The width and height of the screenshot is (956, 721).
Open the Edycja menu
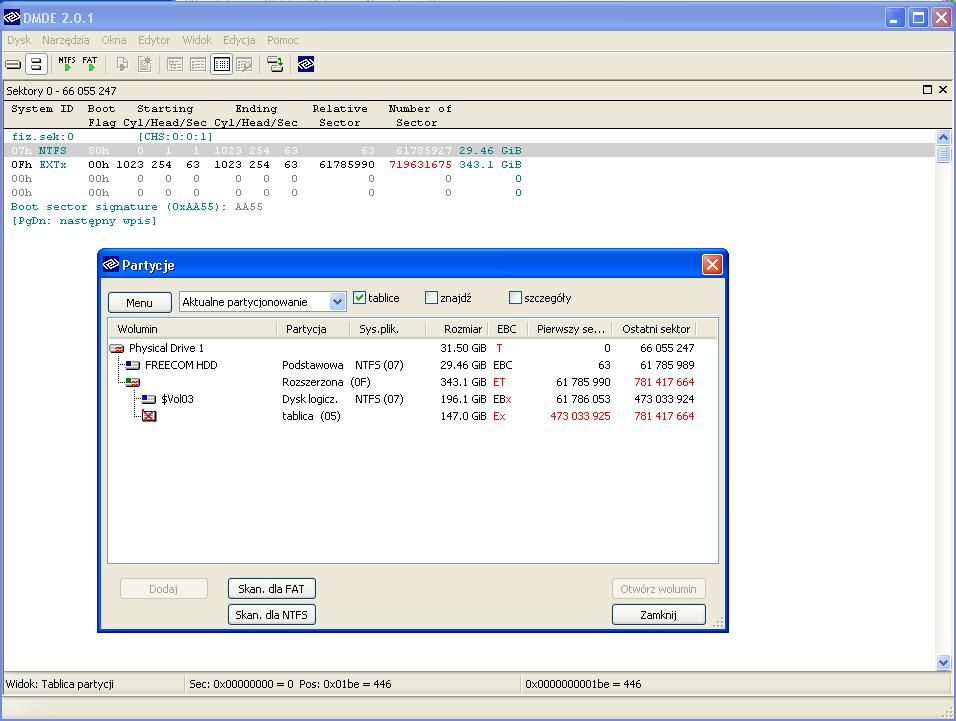(x=239, y=40)
